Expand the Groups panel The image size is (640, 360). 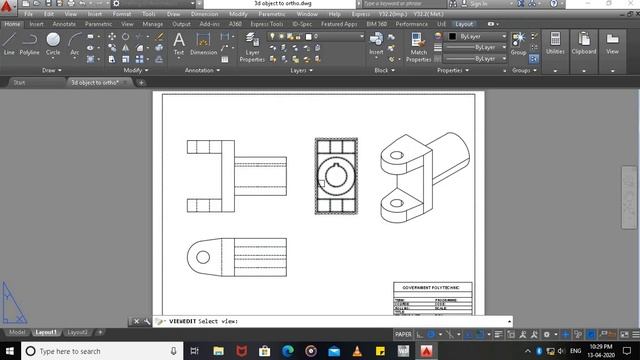tap(524, 70)
